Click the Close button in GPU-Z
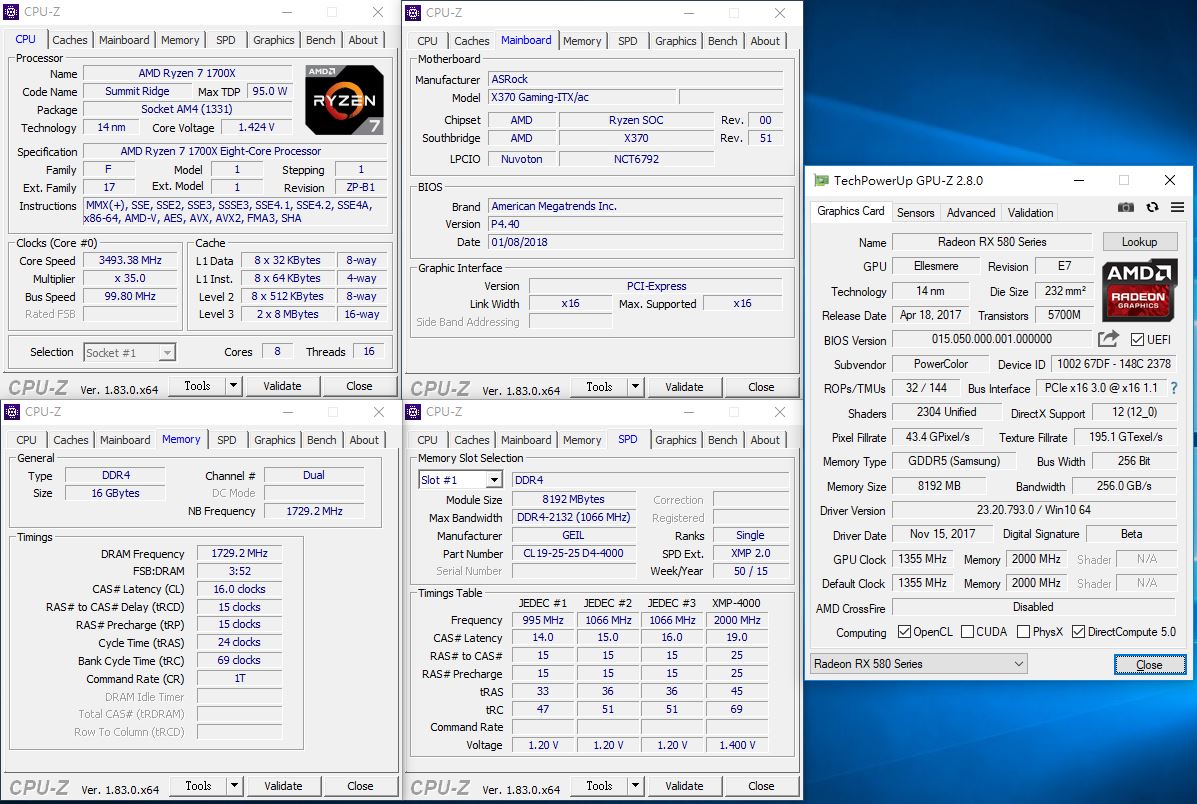 pos(1150,664)
